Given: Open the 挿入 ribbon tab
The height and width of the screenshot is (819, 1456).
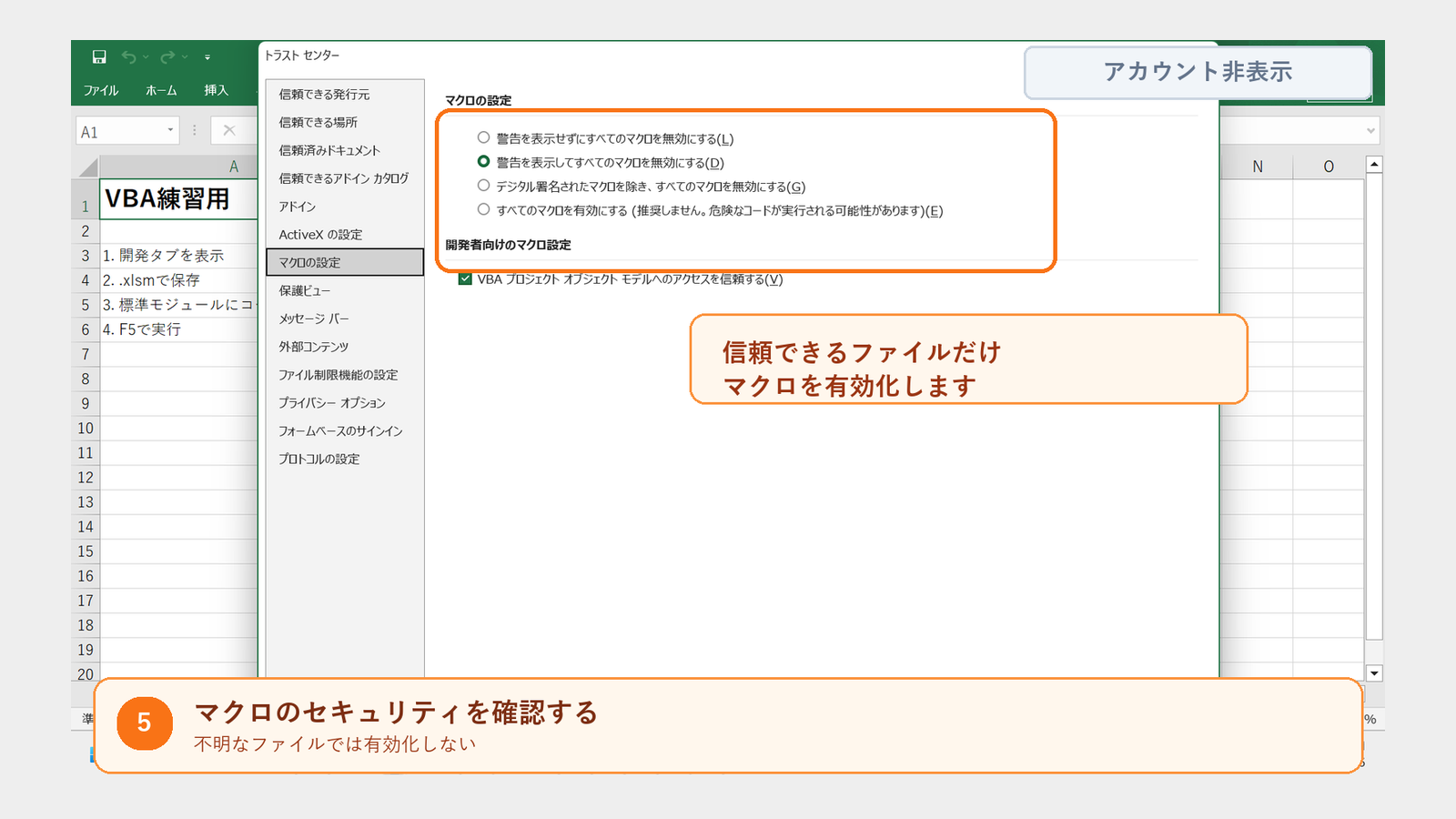Looking at the screenshot, I should coord(216,90).
